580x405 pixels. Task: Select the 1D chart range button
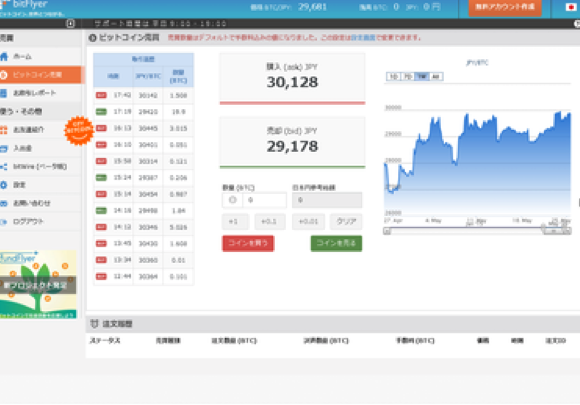393,77
